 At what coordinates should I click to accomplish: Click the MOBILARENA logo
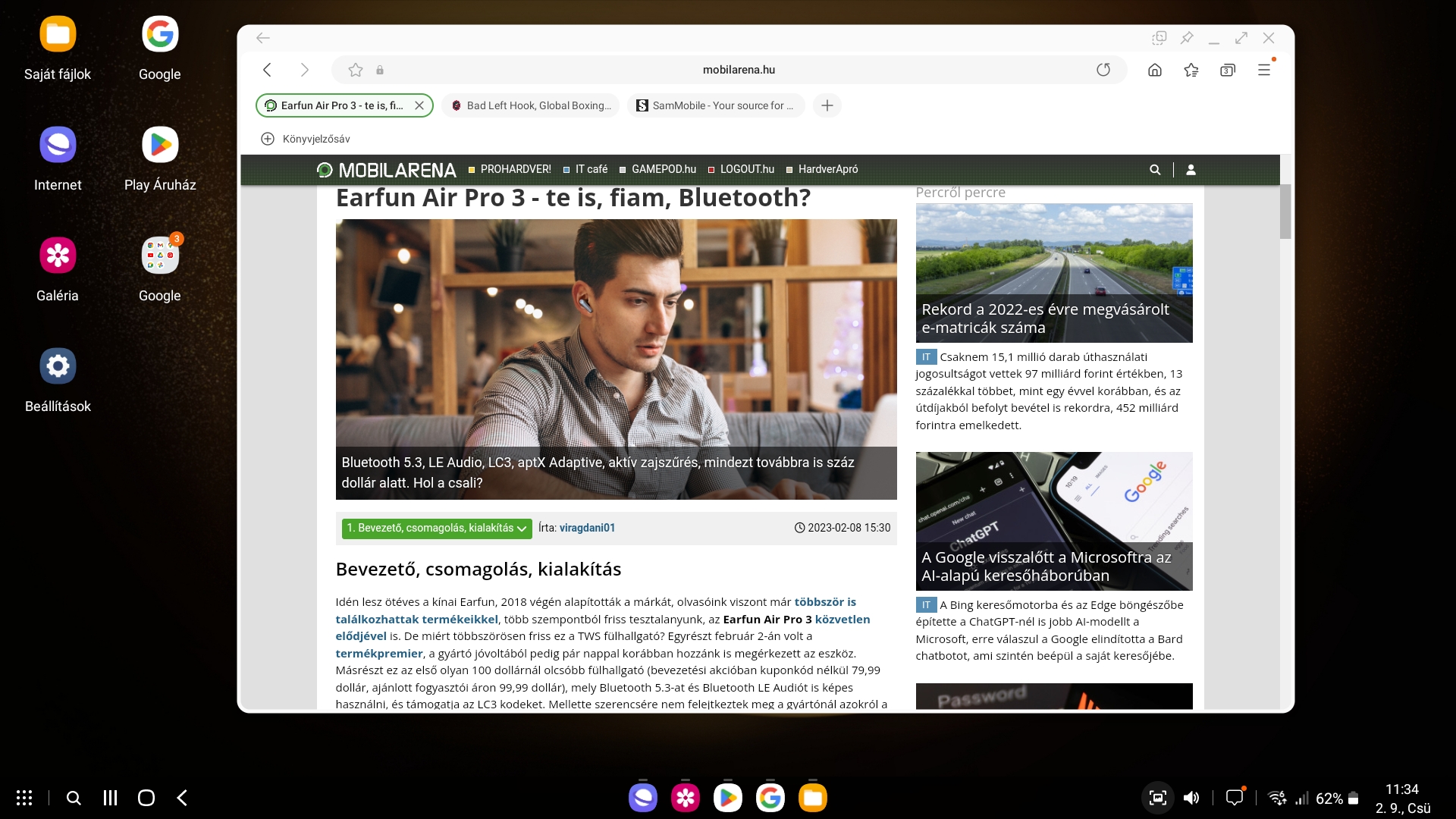pos(387,170)
